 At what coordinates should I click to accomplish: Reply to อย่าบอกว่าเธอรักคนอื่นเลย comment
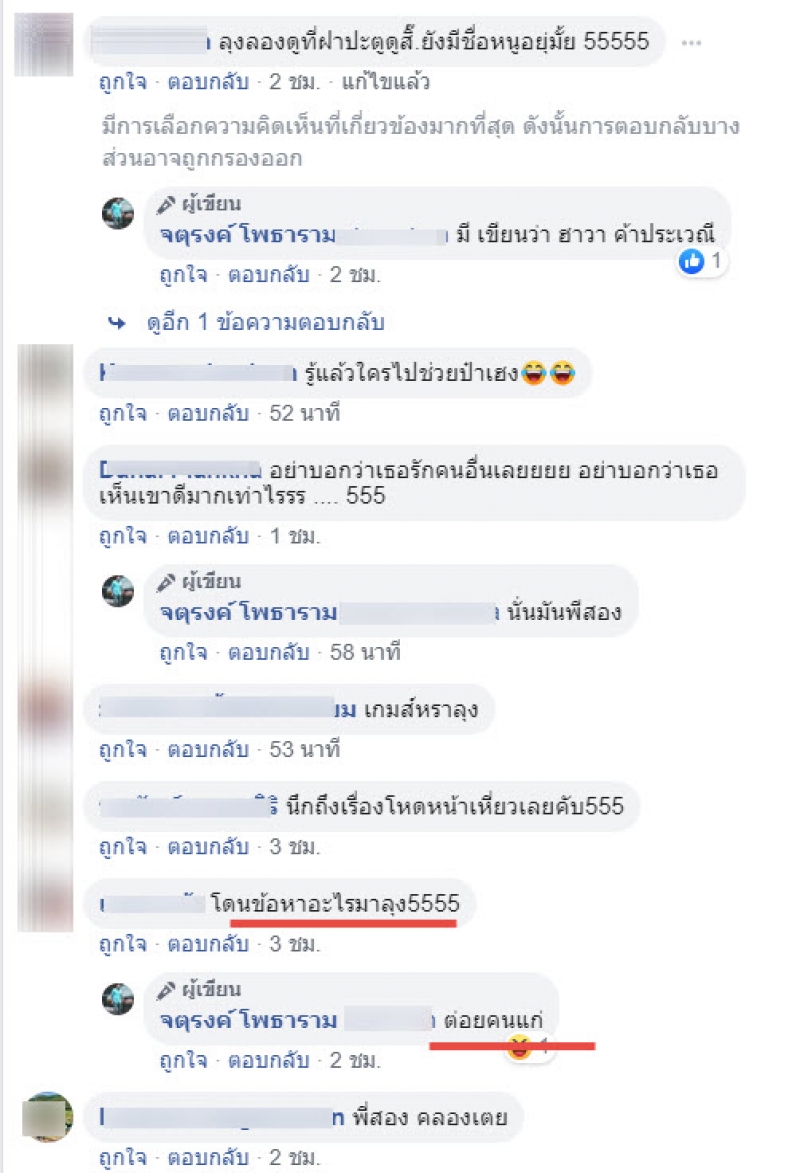tap(207, 536)
